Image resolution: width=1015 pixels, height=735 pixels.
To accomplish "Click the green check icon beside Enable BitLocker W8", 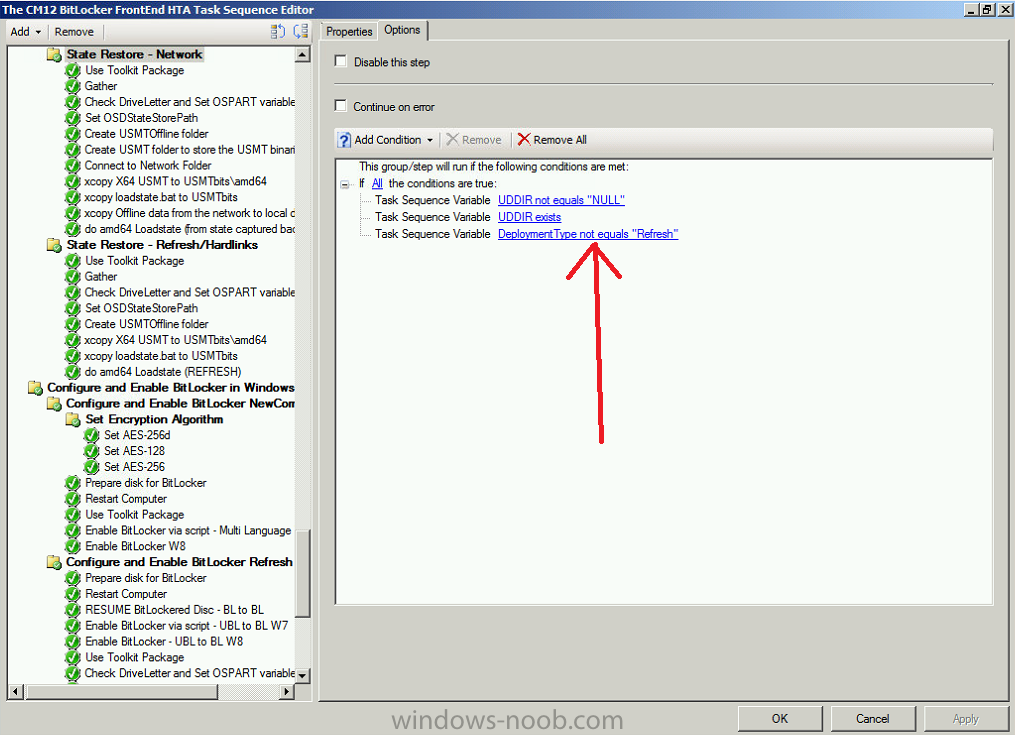I will pos(73,547).
